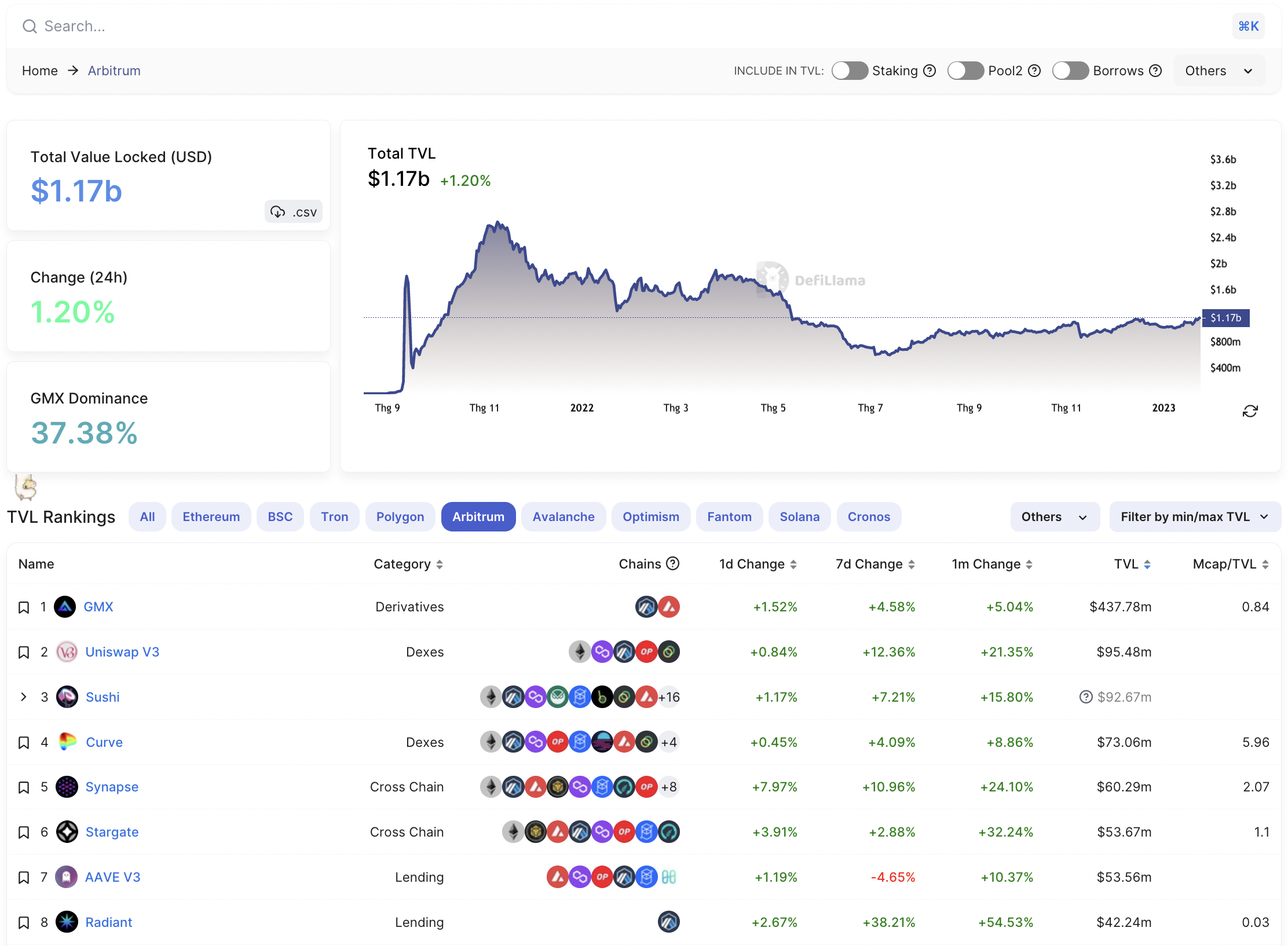Select the Optimism chain tab

(x=651, y=516)
